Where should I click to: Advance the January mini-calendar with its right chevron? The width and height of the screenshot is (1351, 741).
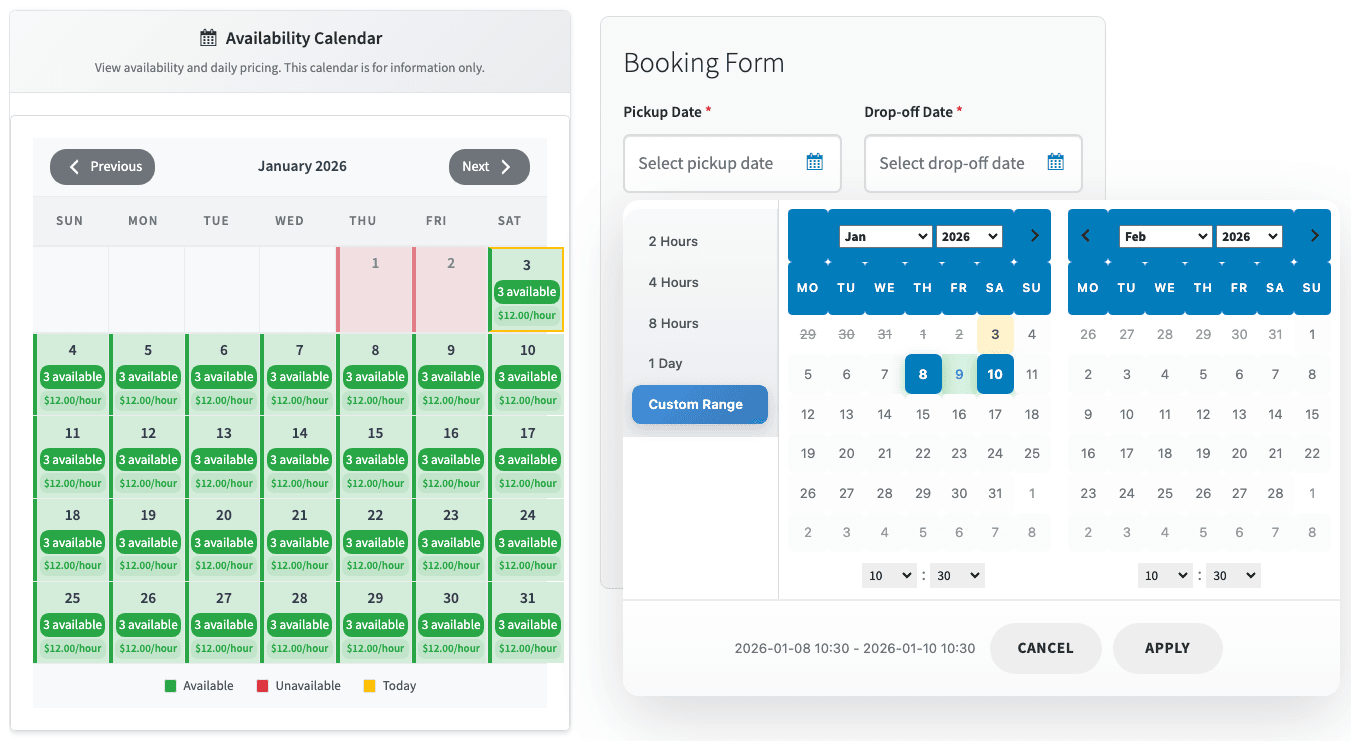[1034, 235]
